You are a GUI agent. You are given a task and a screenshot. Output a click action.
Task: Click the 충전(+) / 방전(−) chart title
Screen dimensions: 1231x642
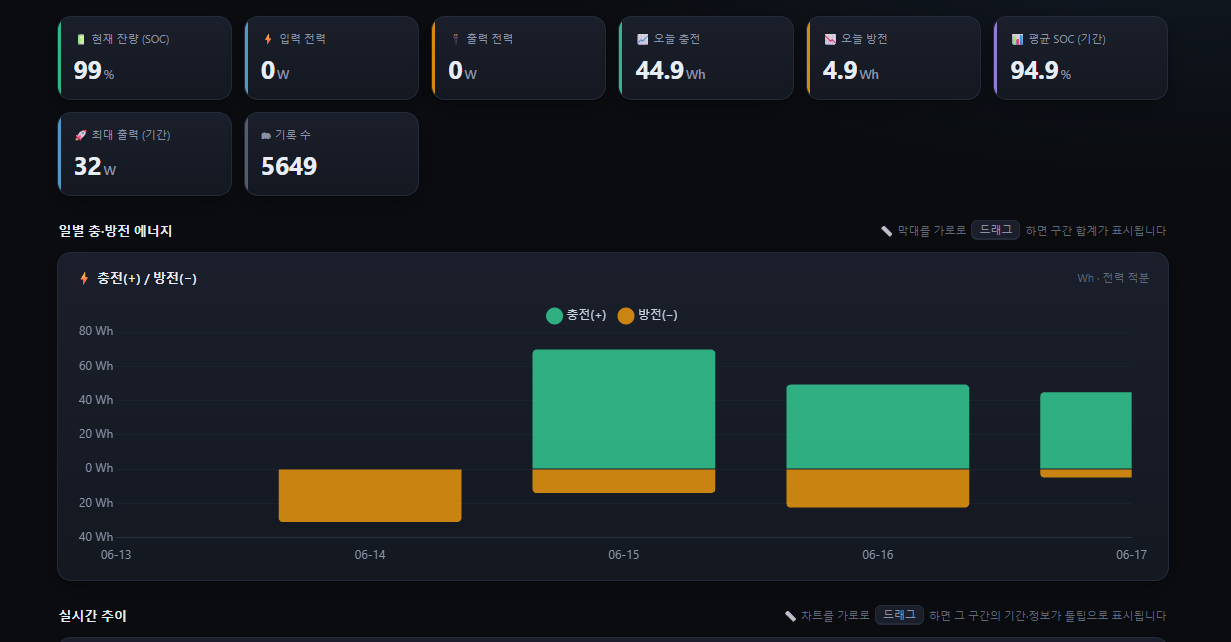point(147,278)
